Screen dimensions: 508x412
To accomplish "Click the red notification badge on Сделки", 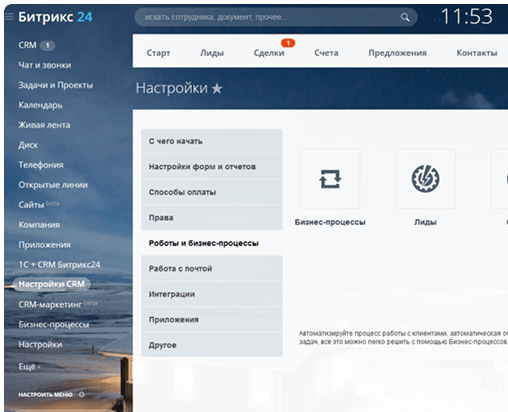I will coord(288,43).
